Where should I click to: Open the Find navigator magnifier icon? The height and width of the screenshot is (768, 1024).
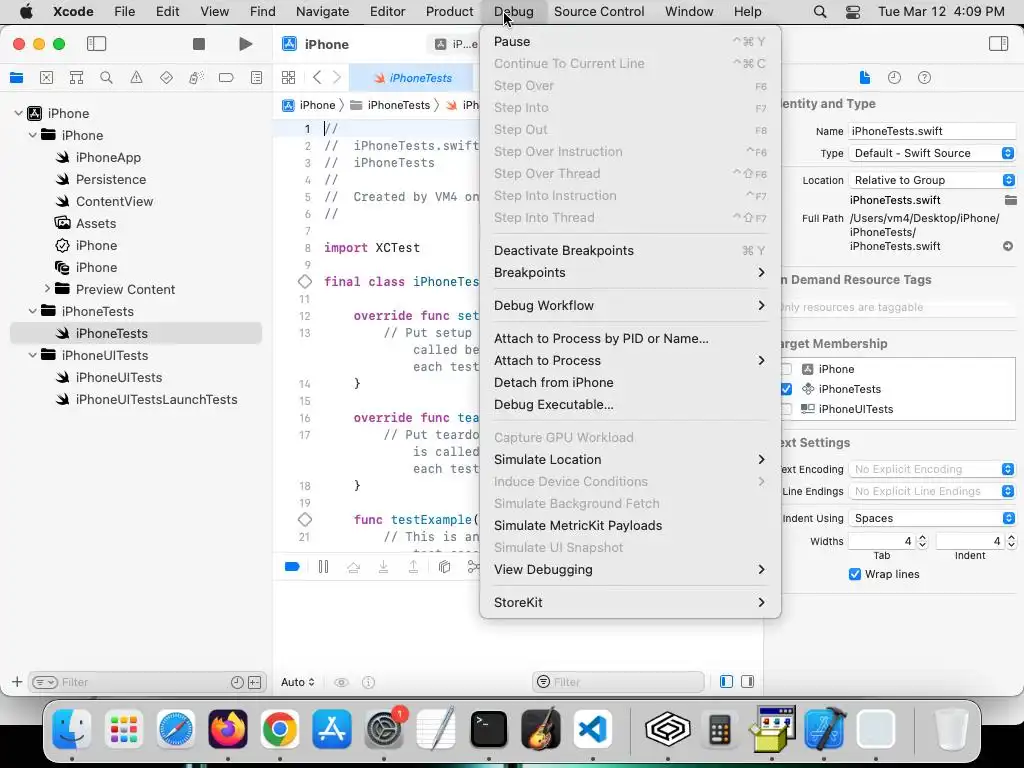click(x=106, y=78)
